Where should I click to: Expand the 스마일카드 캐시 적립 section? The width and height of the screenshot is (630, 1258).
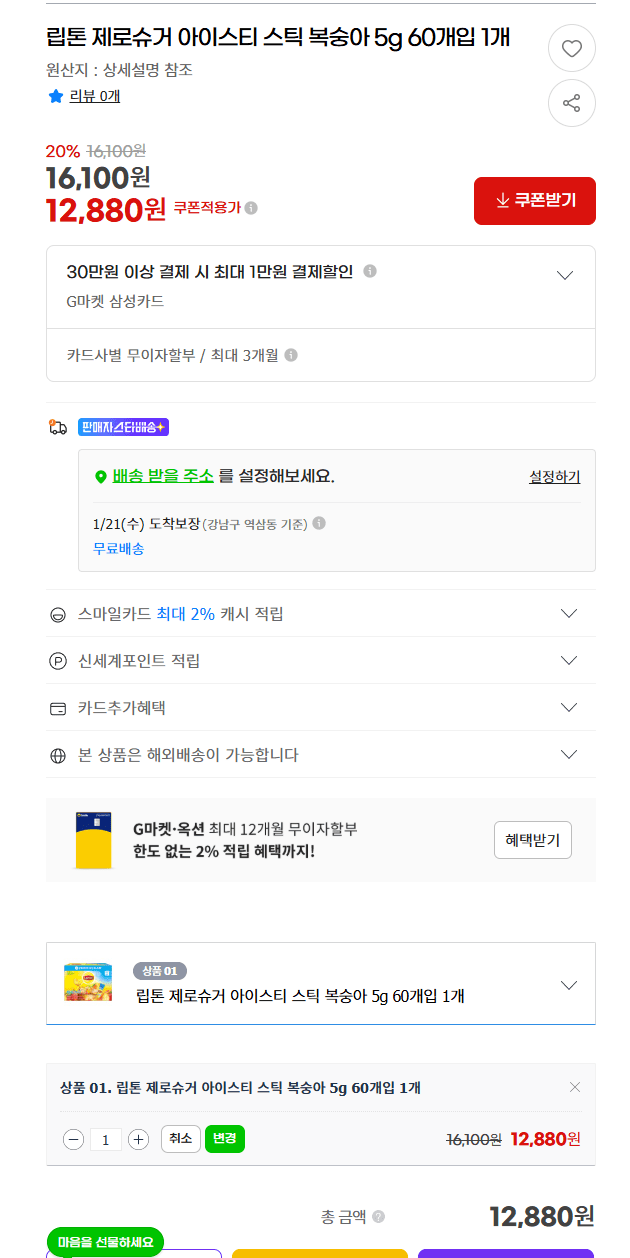(x=568, y=613)
